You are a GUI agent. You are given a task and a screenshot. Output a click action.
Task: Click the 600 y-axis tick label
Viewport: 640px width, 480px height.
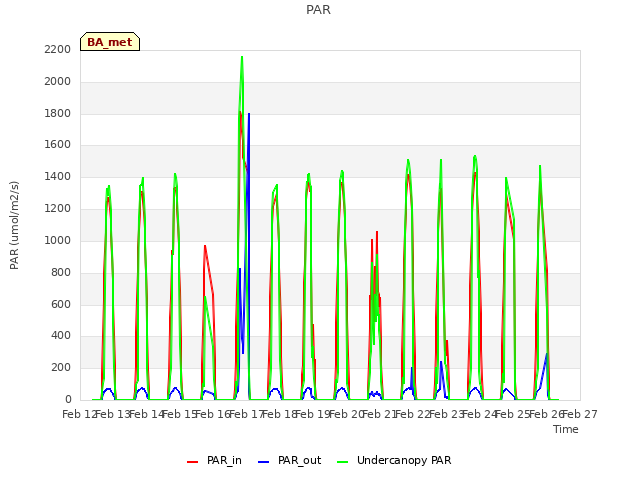61,304
